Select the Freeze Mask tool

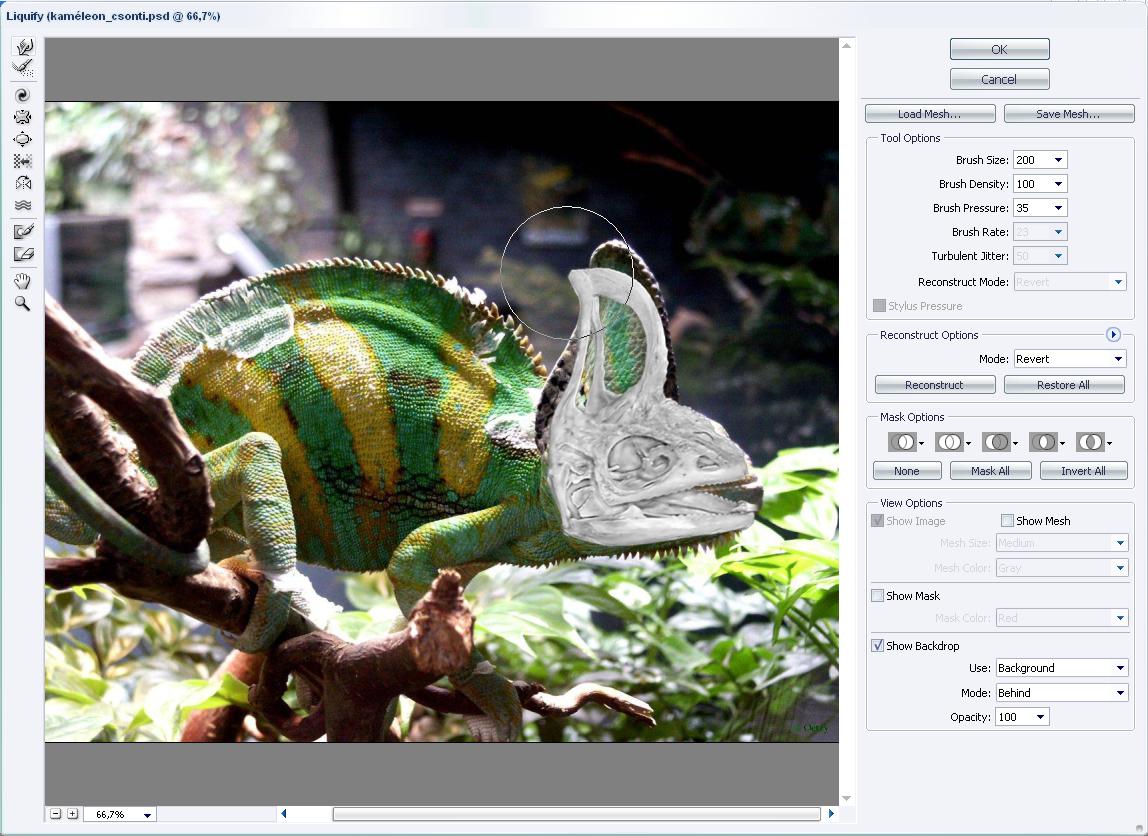23,231
